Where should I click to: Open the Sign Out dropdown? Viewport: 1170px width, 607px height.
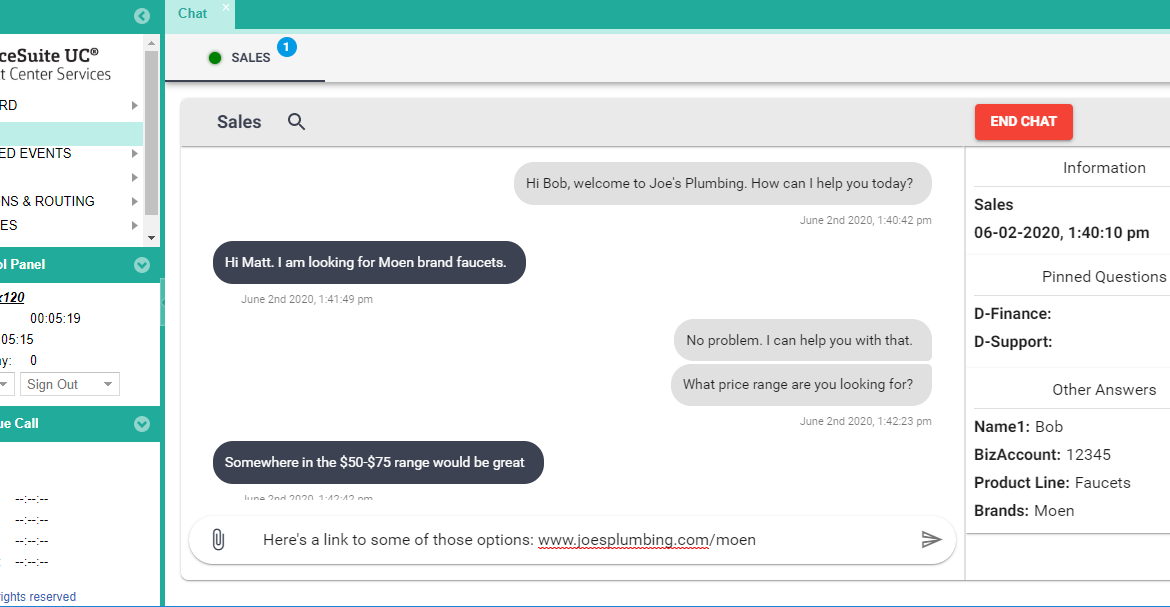(69, 385)
